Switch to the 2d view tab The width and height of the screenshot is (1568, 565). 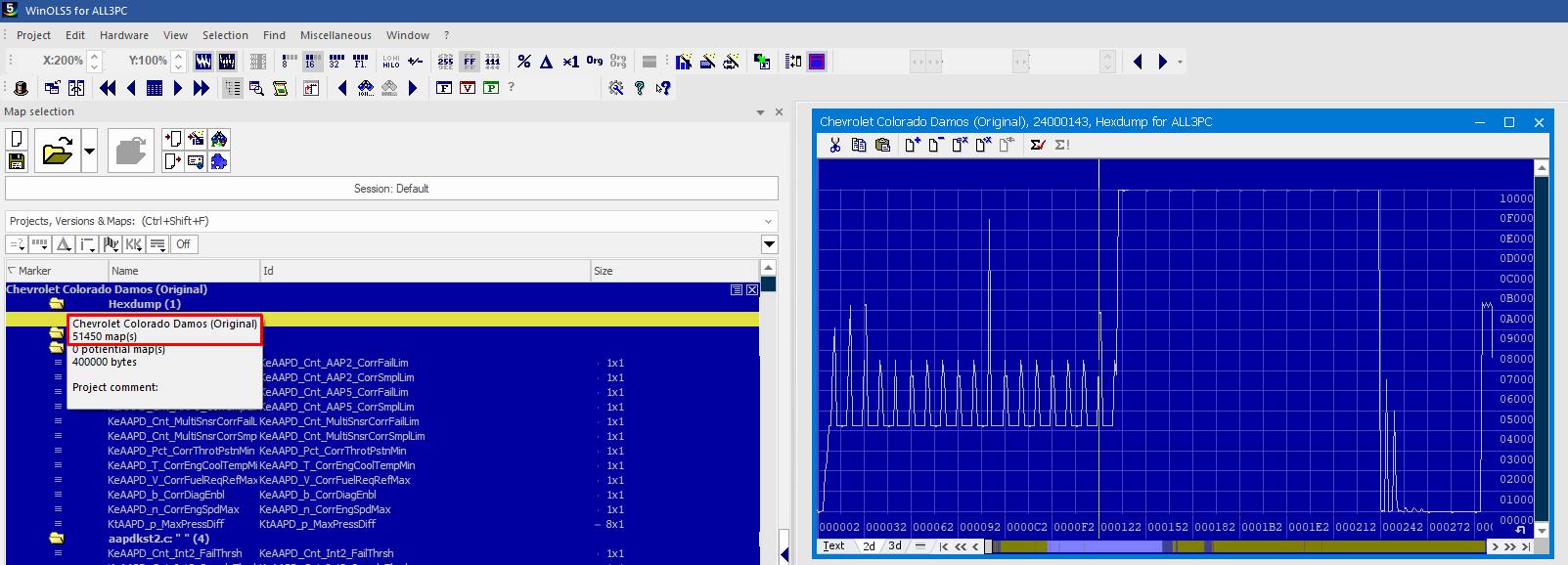tap(869, 546)
